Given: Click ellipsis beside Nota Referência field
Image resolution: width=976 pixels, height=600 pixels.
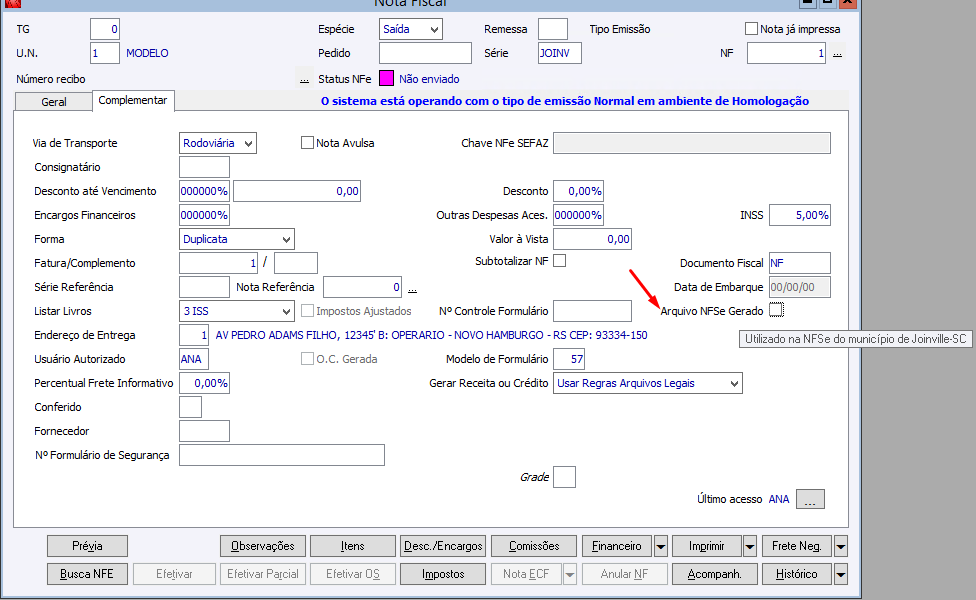Looking at the screenshot, I should pyautogui.click(x=412, y=288).
